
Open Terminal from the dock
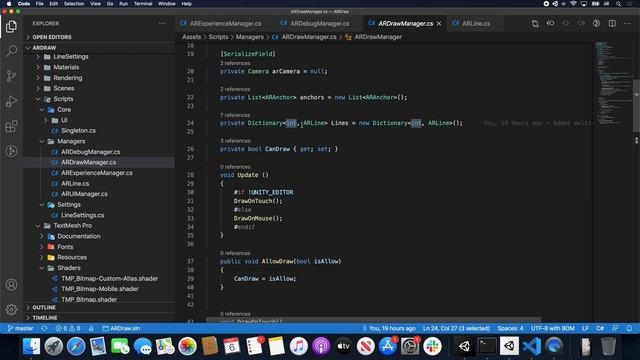(x=487, y=346)
